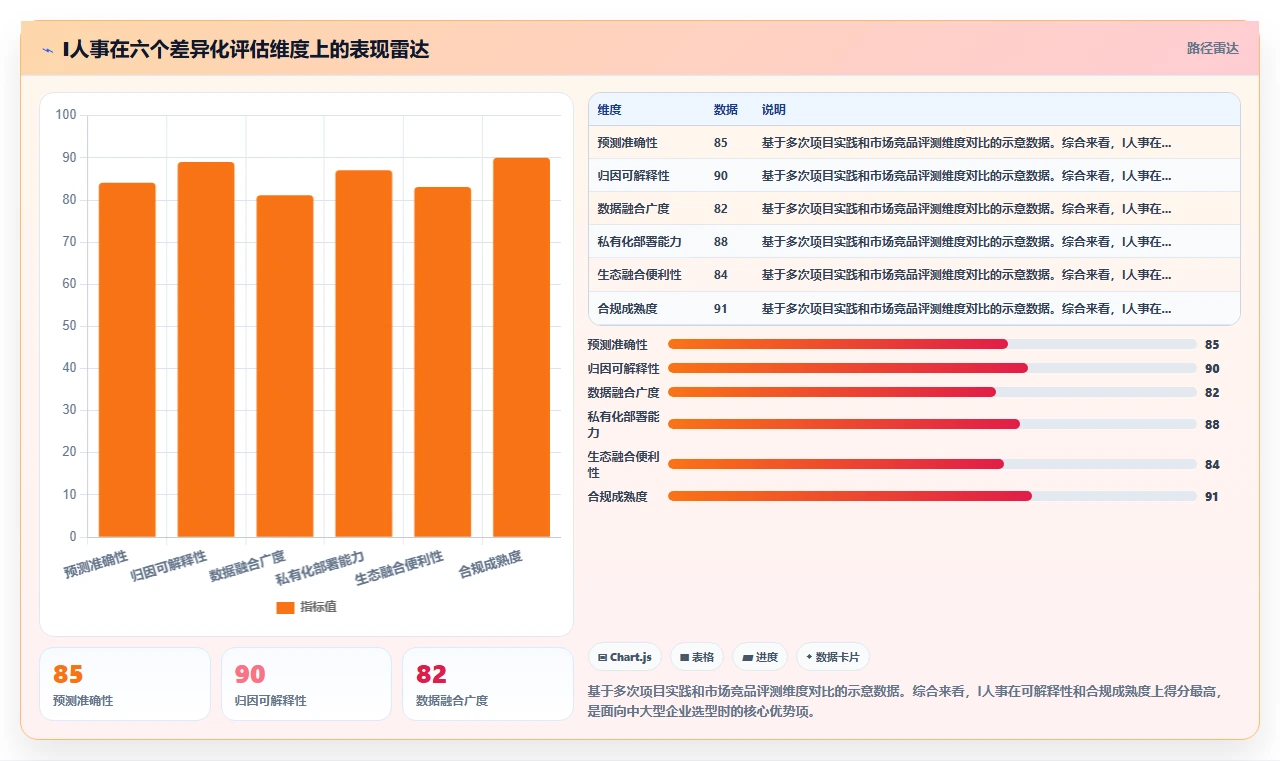Viewport: 1280px width, 761px height.
Task: Click the 合规成熟度 progress bar
Action: (x=932, y=496)
